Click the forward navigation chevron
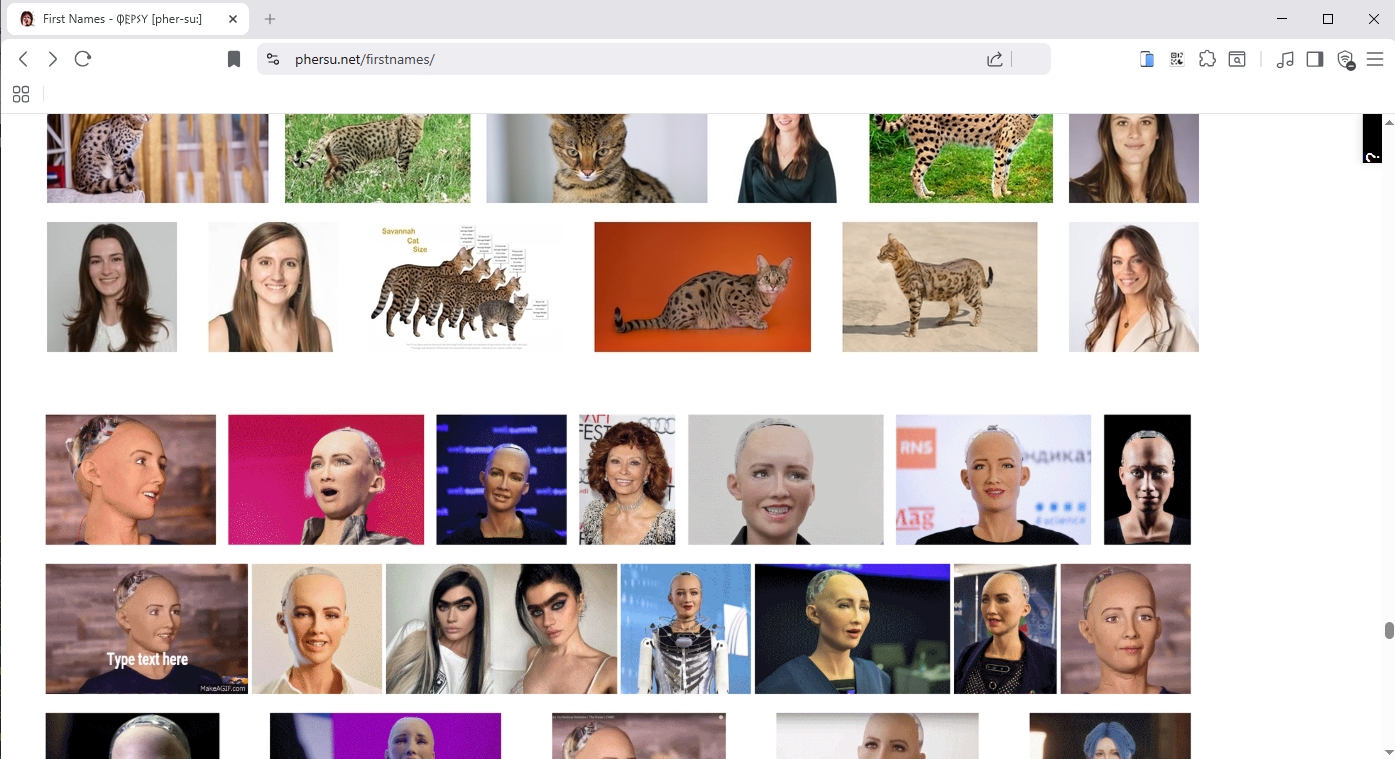This screenshot has width=1395, height=759. pyautogui.click(x=52, y=58)
